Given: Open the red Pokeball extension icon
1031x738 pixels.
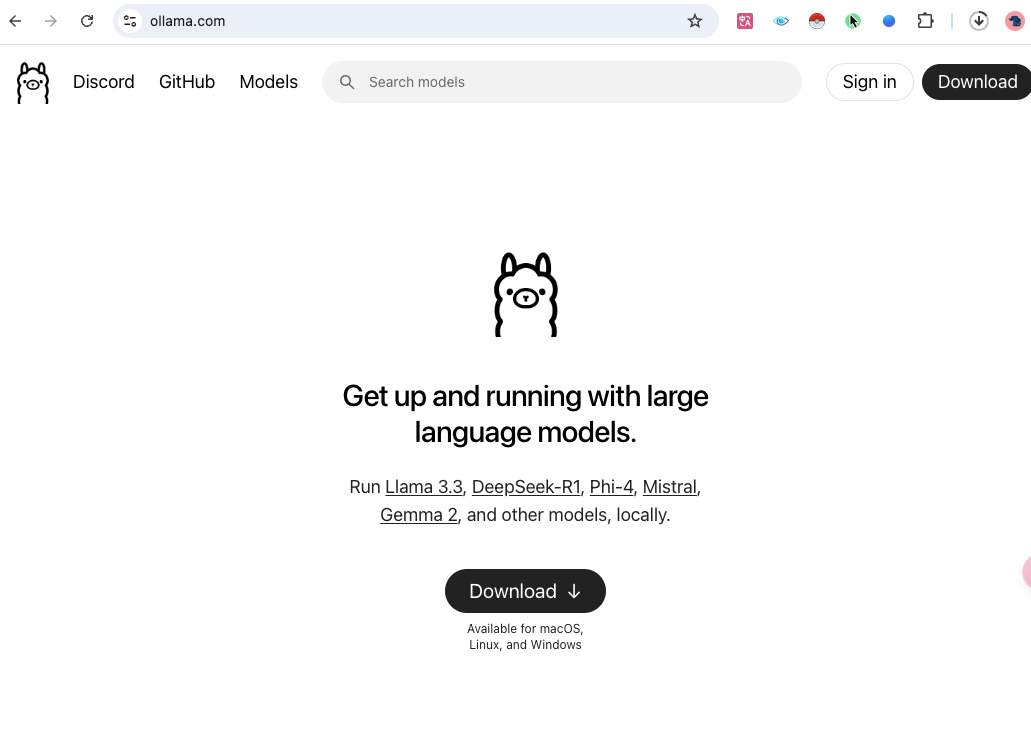Looking at the screenshot, I should [817, 21].
